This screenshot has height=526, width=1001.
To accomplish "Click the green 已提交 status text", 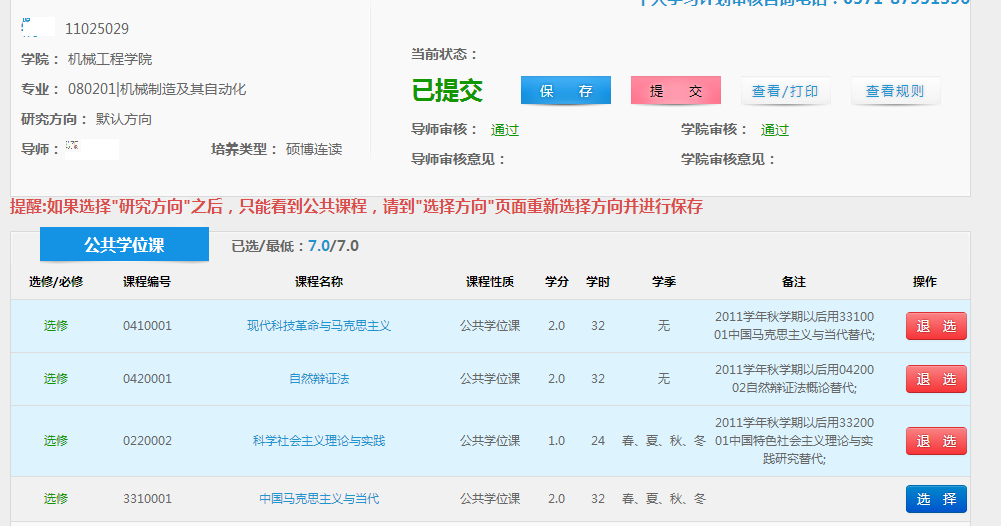I will click(447, 91).
